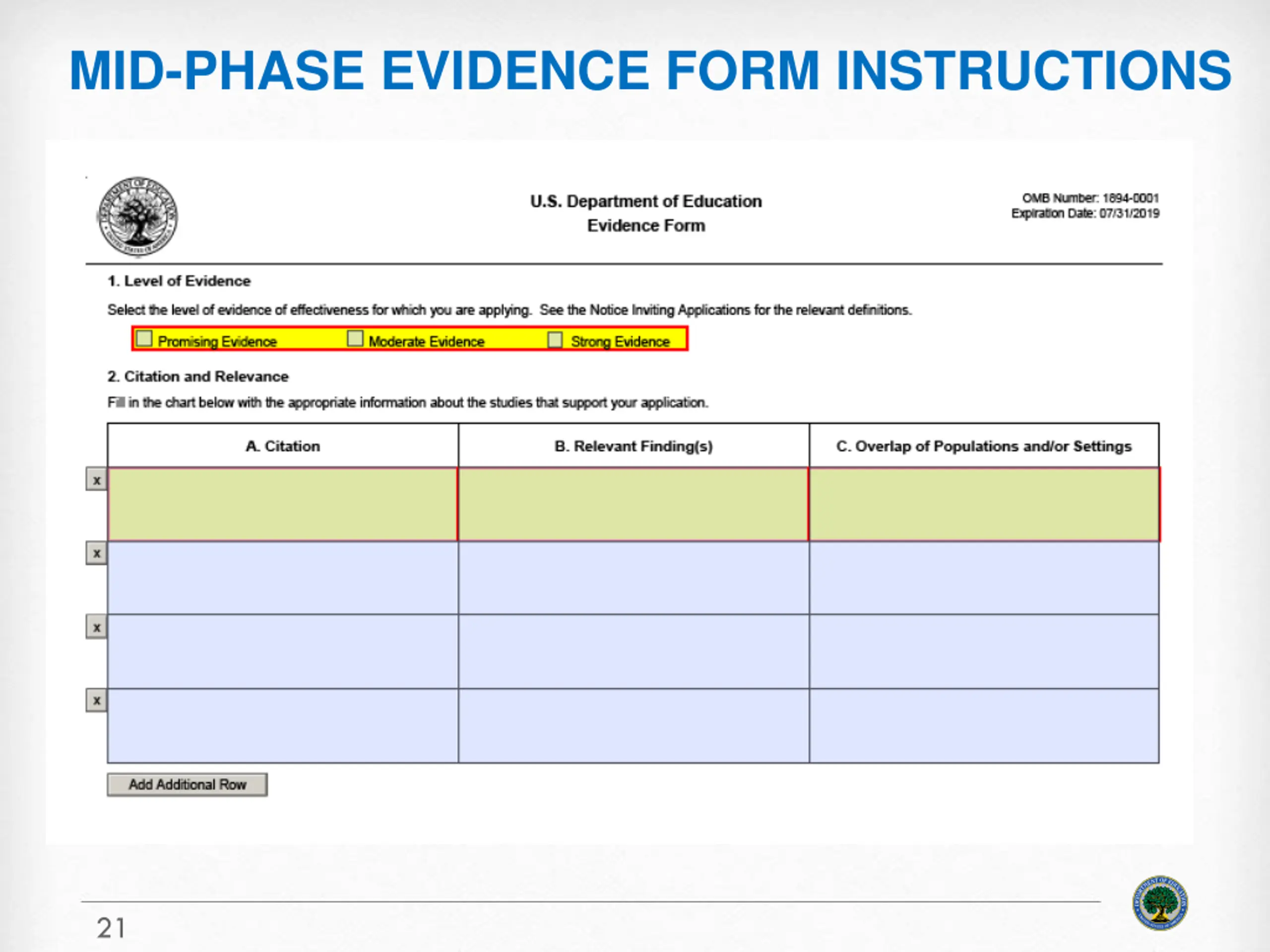Viewport: 1270px width, 952px height.
Task: Click the 'U.S. Department of Education' title
Action: tap(646, 201)
